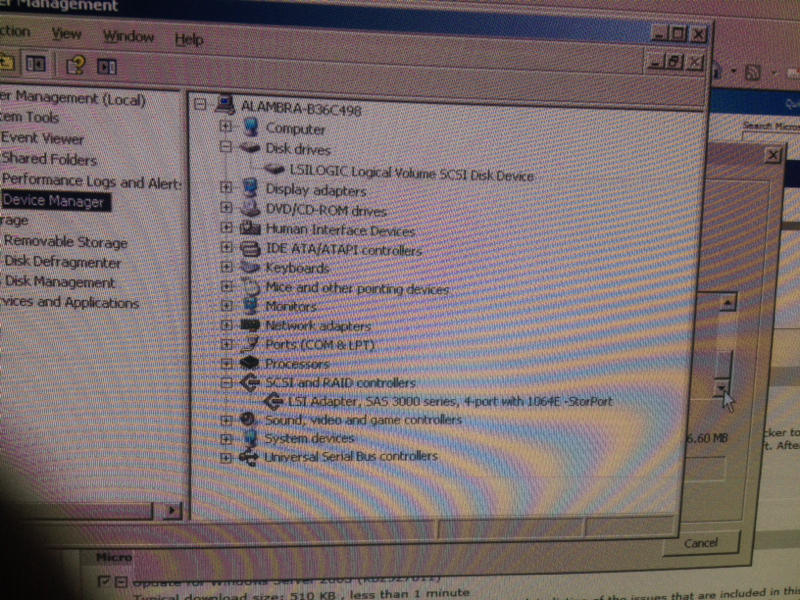The height and width of the screenshot is (600, 800).
Task: Click the Monitors category icon
Action: [x=250, y=305]
